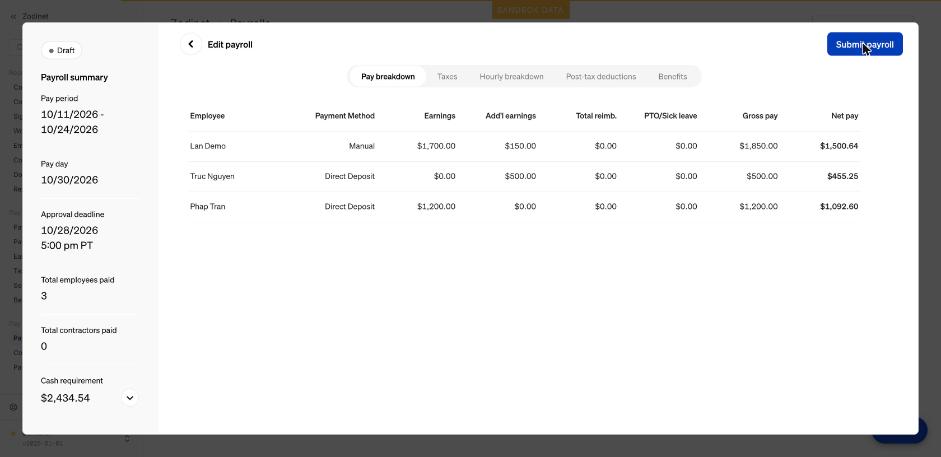Click the PTO/Sick leave column header
The height and width of the screenshot is (457, 941).
(x=670, y=116)
